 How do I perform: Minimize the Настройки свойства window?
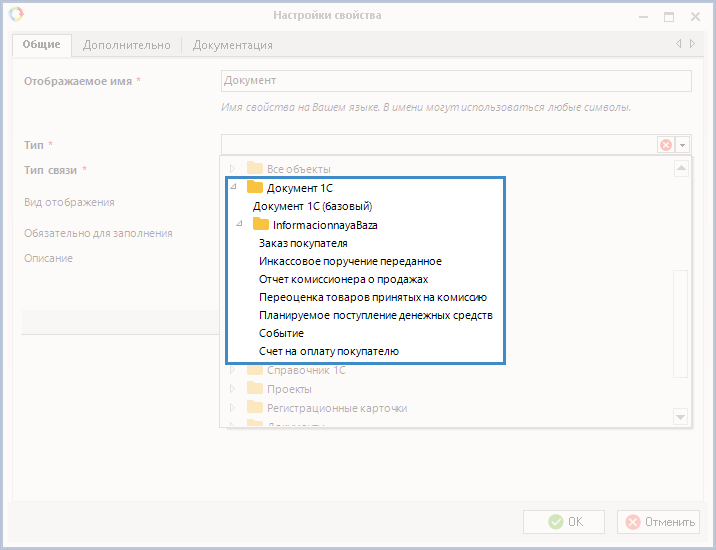643,17
